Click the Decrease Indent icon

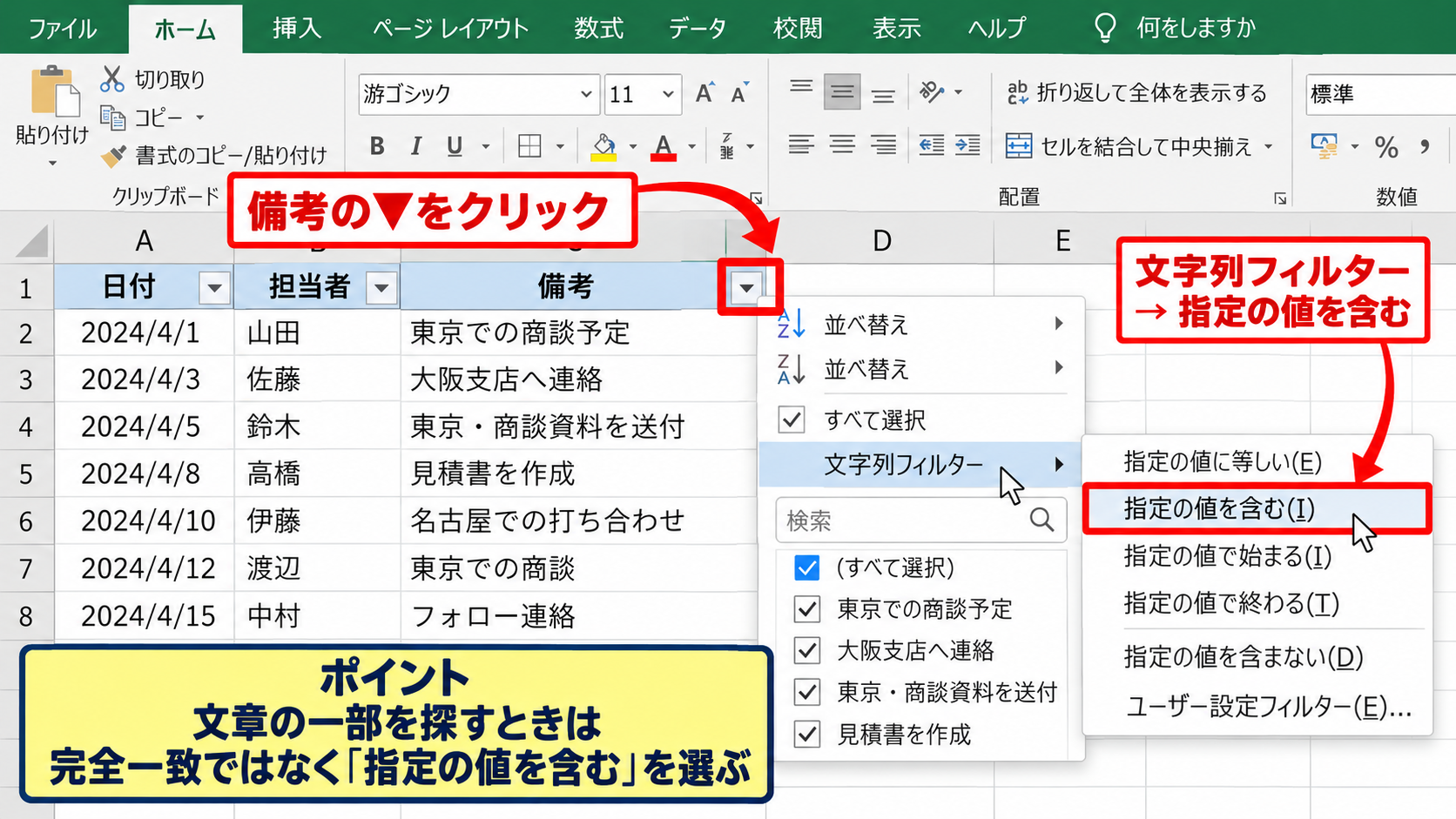click(x=931, y=145)
